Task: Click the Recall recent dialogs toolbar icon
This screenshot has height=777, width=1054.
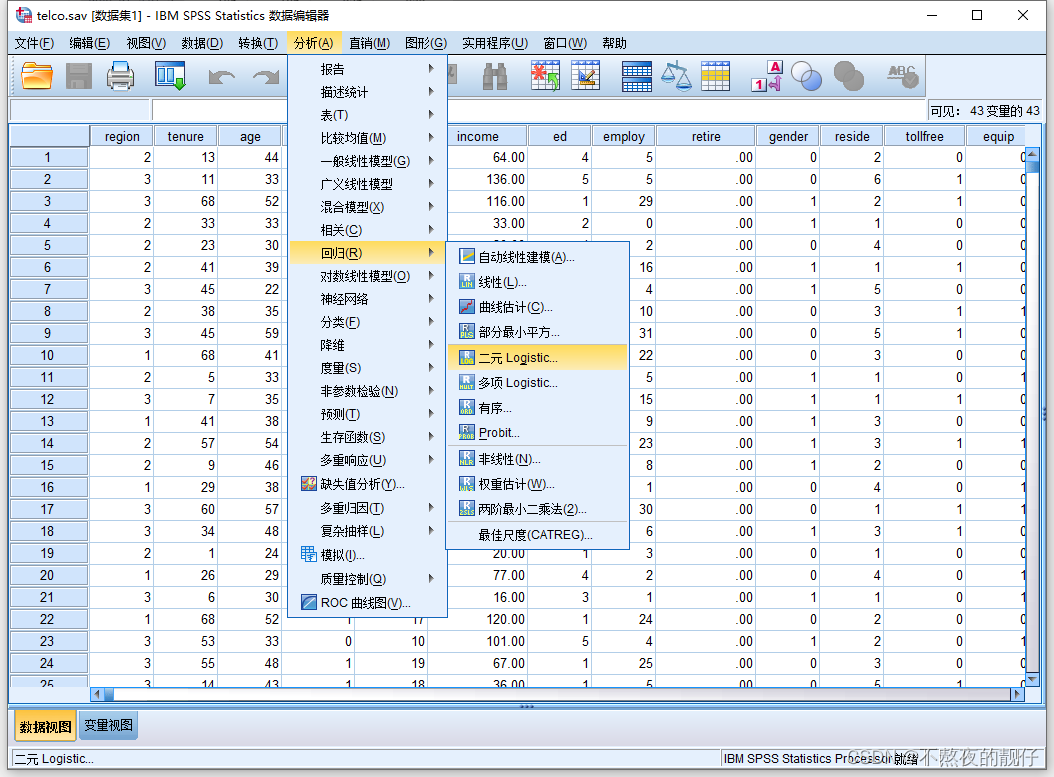Action: (x=170, y=76)
